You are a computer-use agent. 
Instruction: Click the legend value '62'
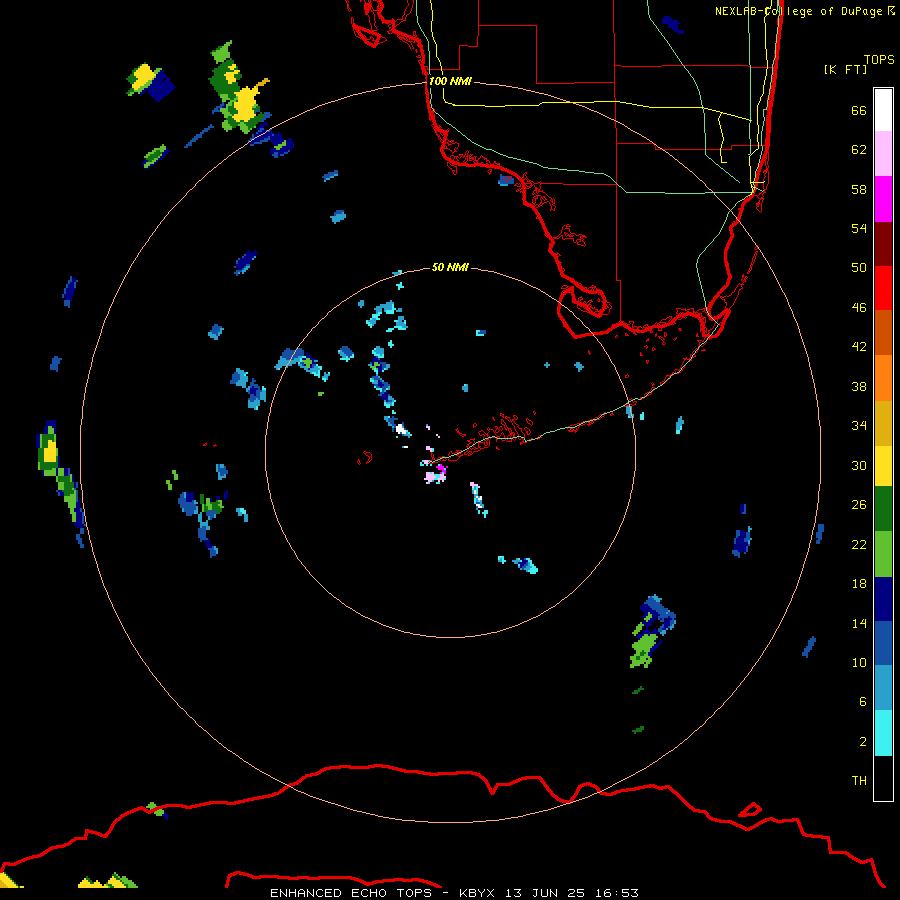859,150
